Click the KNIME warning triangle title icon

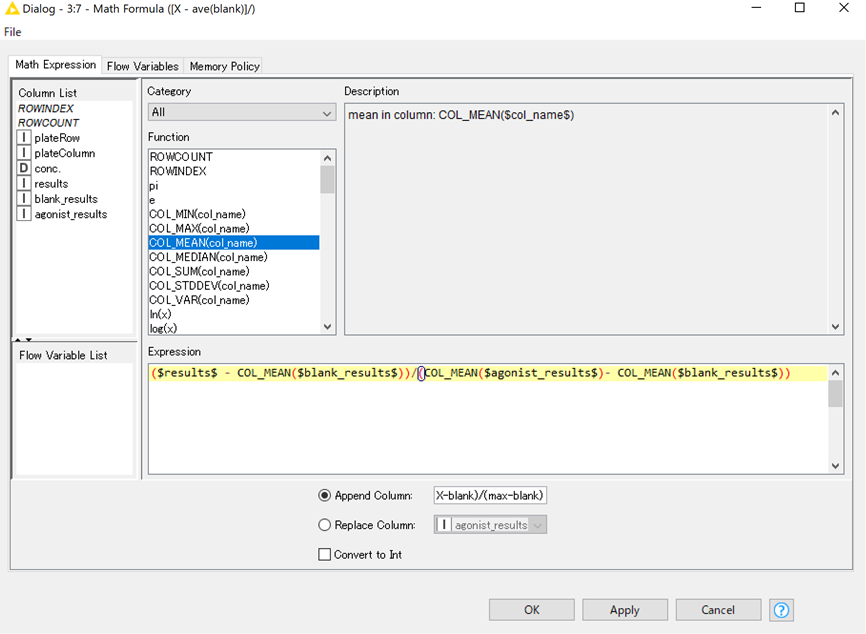(12, 8)
